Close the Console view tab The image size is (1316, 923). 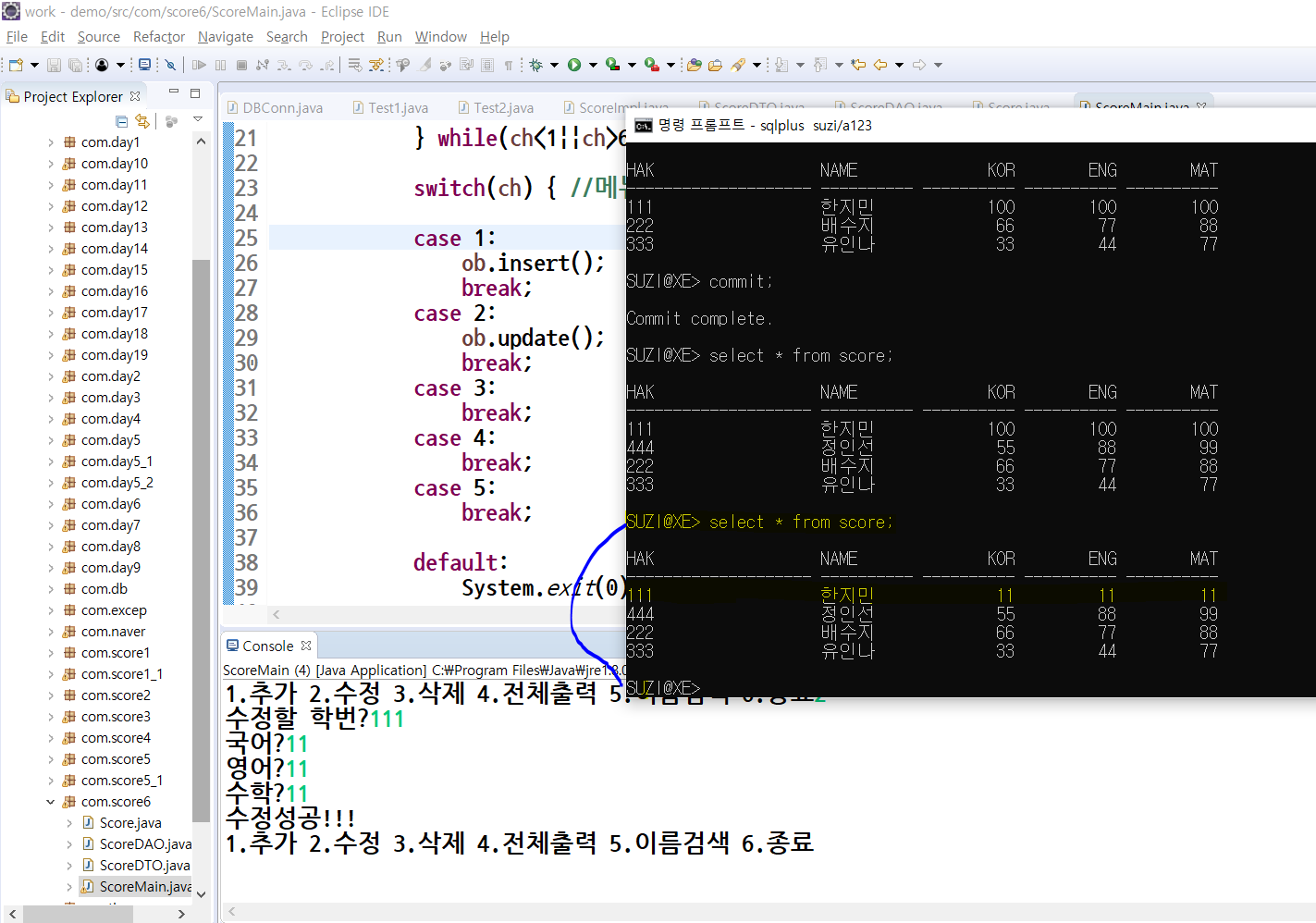306,646
